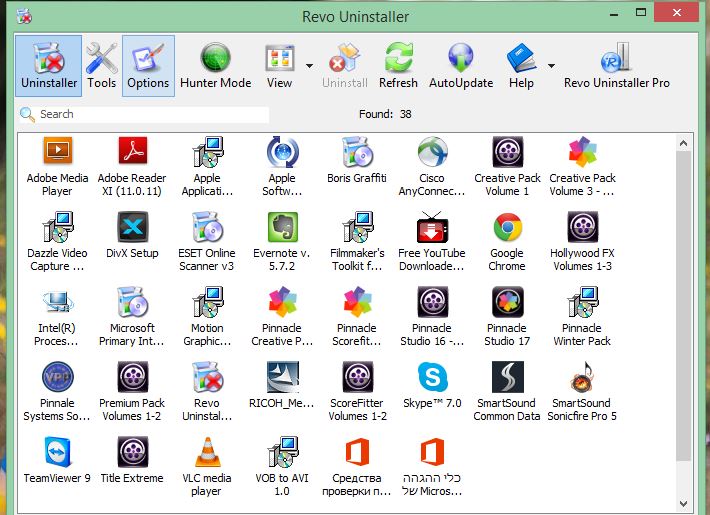Click the View toolbar button

point(280,66)
